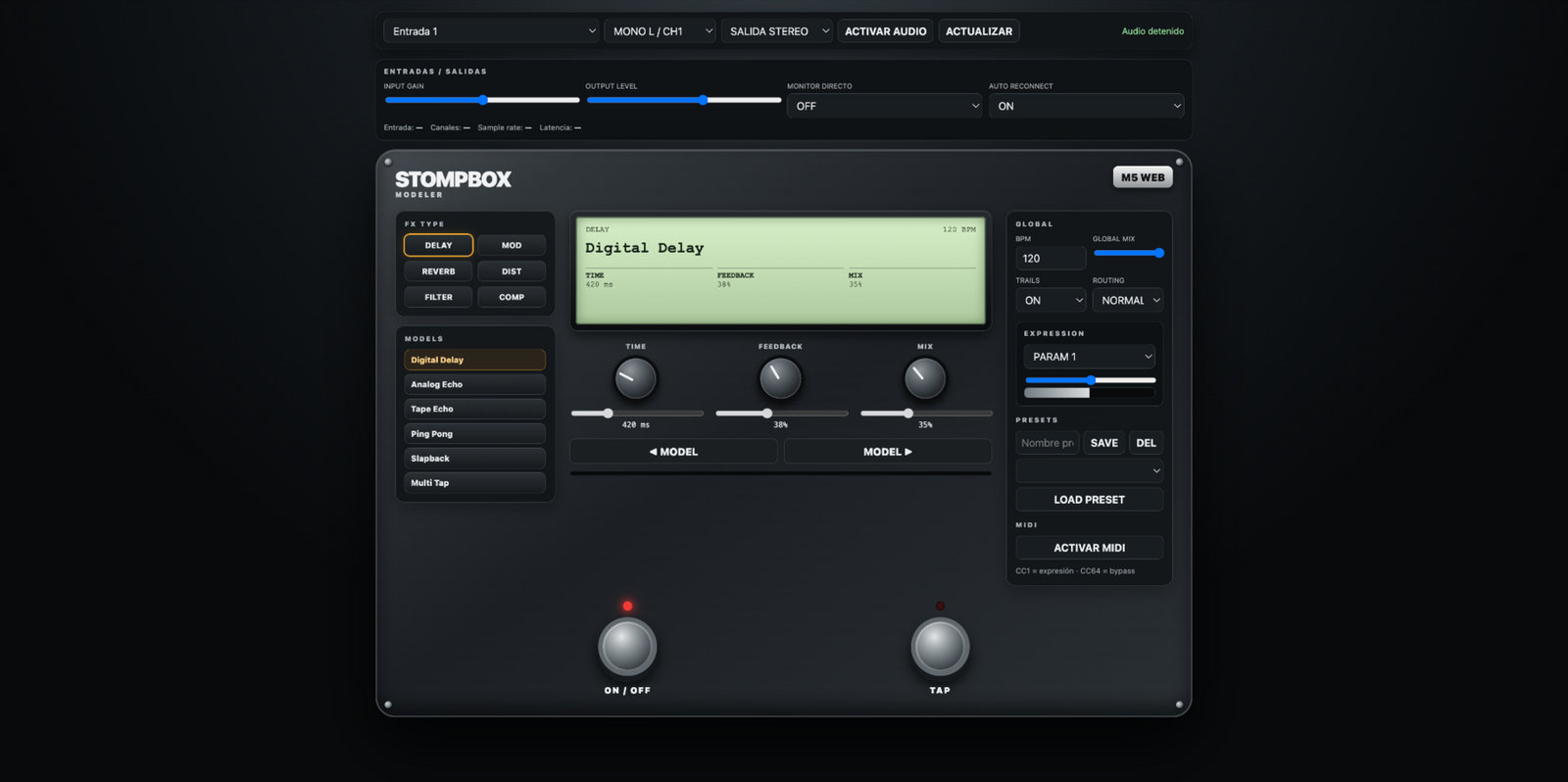Adjust the 38% feedback slider
This screenshot has height=782, width=1568.
pos(782,414)
